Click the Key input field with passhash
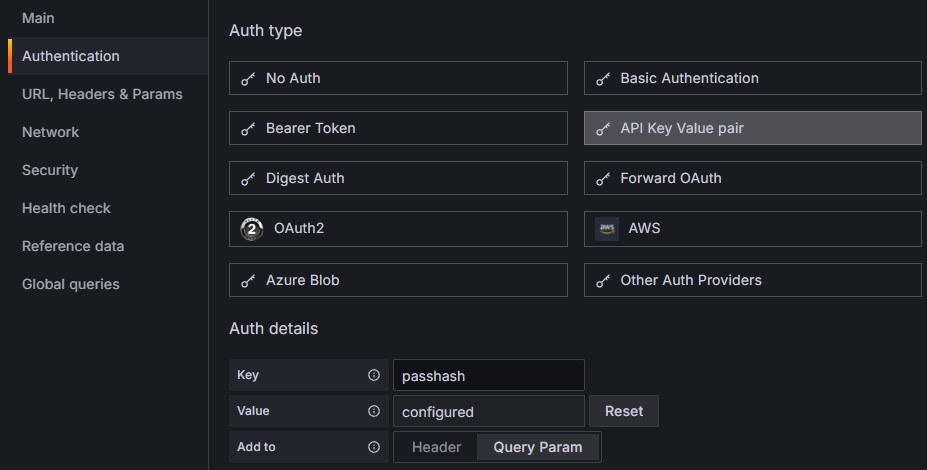This screenshot has width=927, height=470. tap(488, 375)
